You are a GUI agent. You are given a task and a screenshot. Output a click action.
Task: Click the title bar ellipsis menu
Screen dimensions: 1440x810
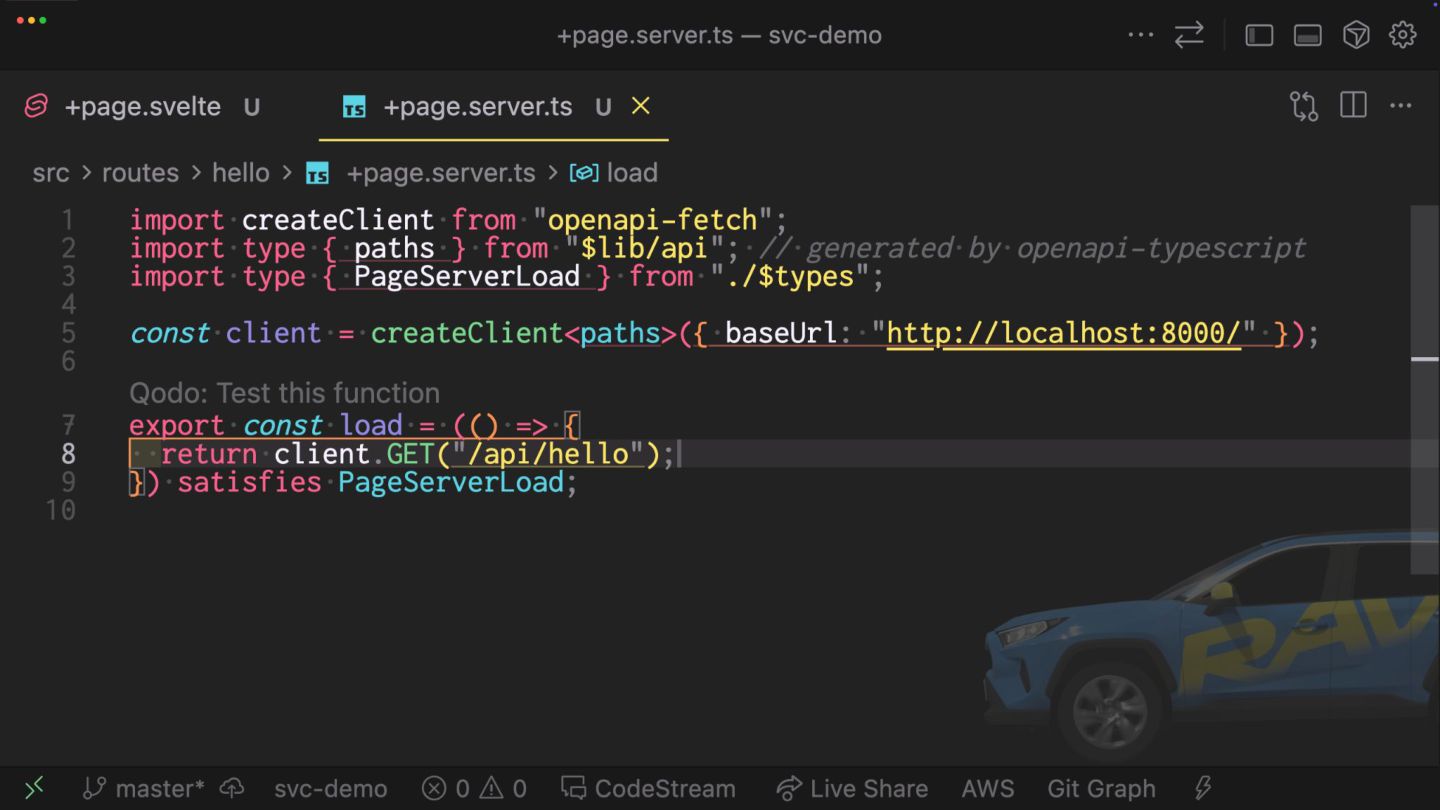point(1140,35)
